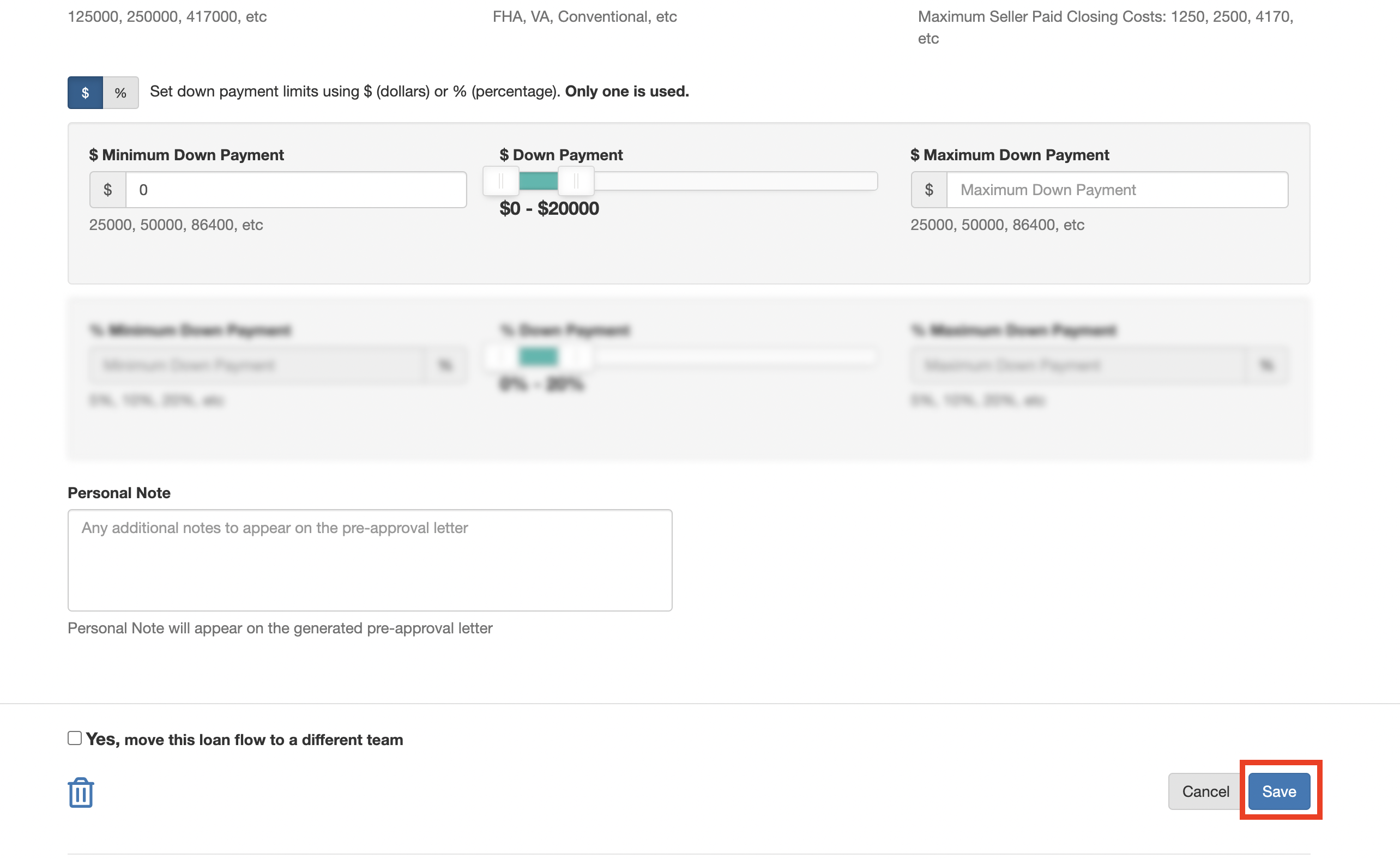Click the $ prefix of Minimum Down Payment
This screenshot has width=1400, height=859.
pos(108,190)
